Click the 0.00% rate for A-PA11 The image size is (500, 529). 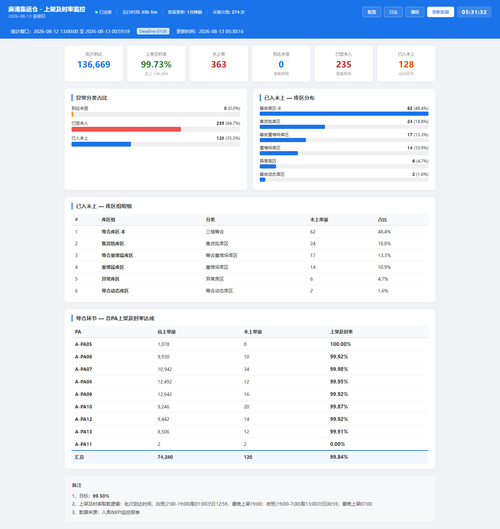pyautogui.click(x=337, y=444)
